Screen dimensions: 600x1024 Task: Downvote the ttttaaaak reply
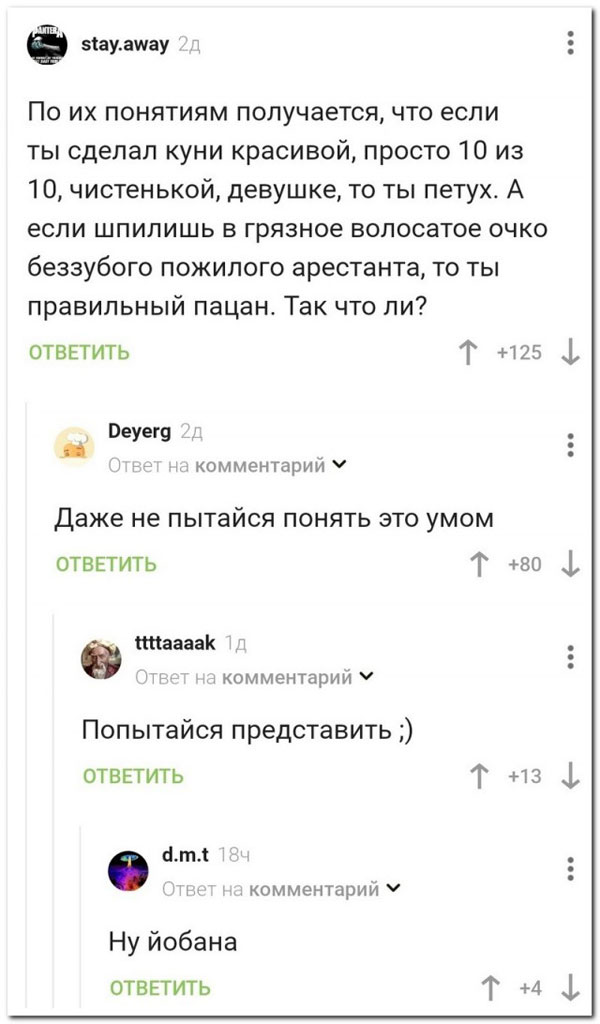pyautogui.click(x=569, y=776)
